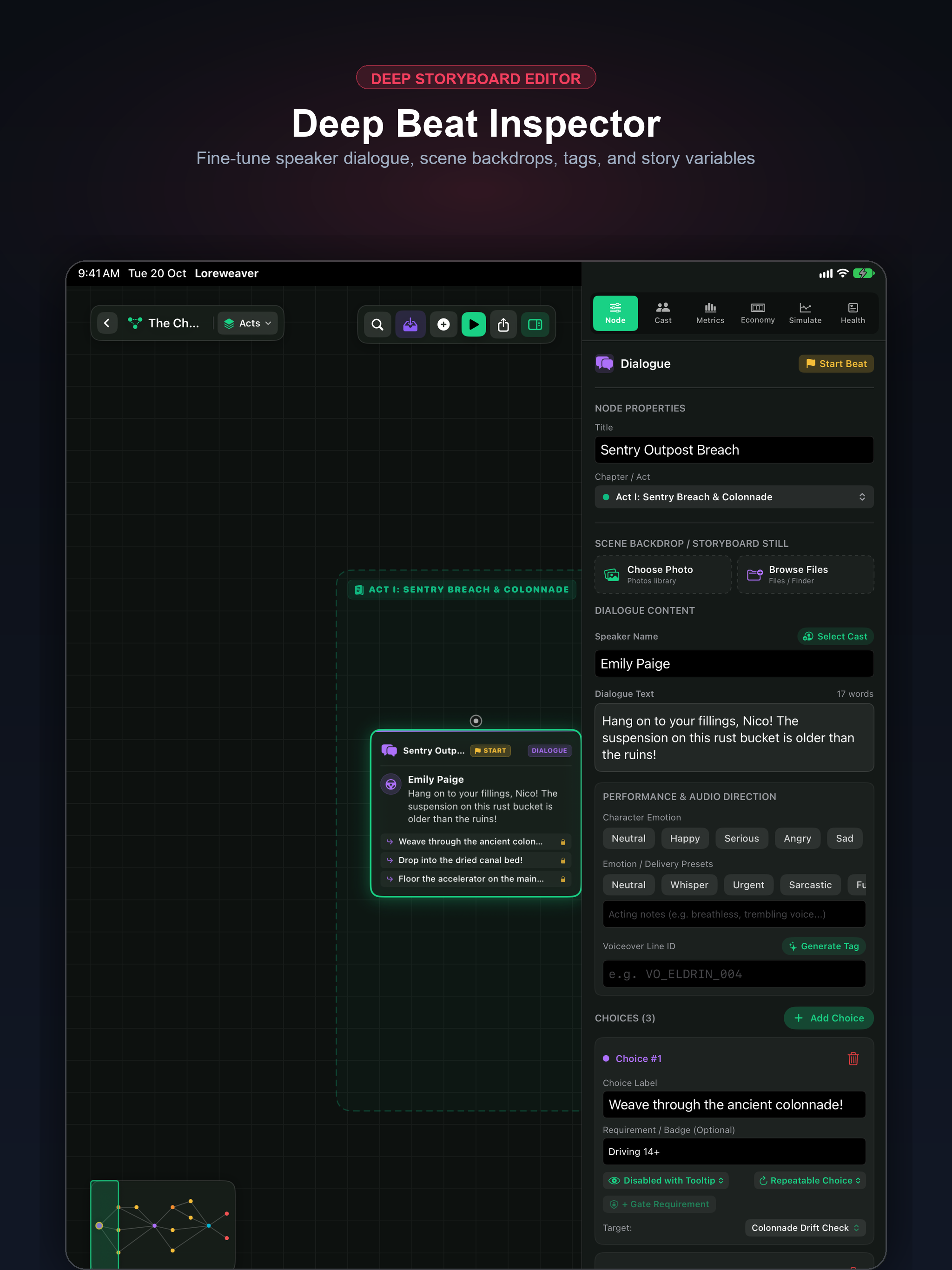Viewport: 952px width, 1270px height.
Task: Click the Select Cast button
Action: coord(835,636)
